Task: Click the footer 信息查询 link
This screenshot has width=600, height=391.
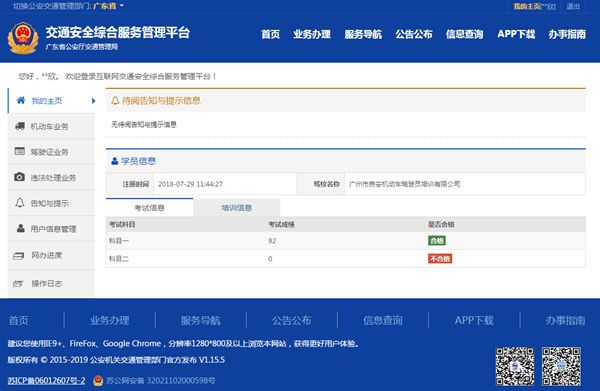Action: 383,320
